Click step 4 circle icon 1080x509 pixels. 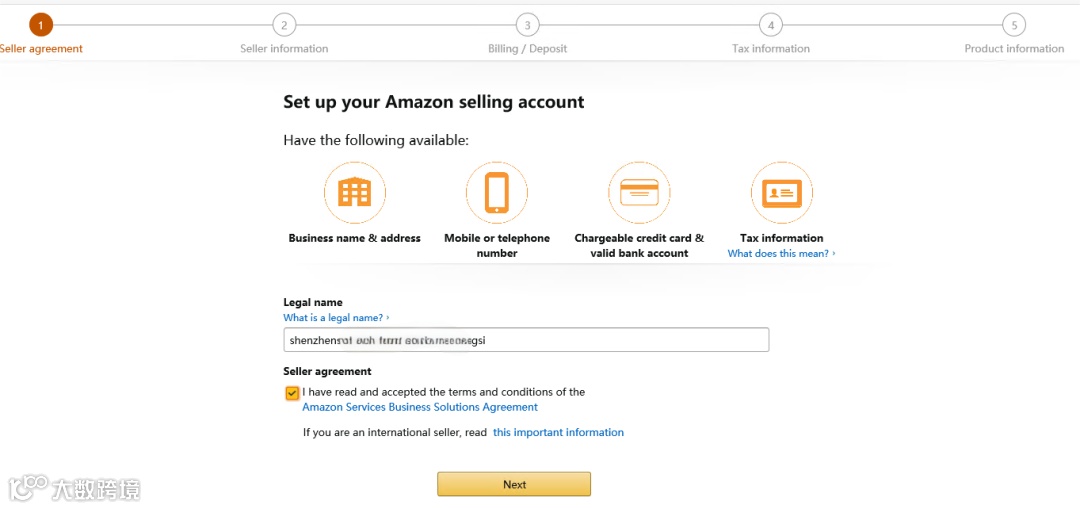pyautogui.click(x=770, y=25)
